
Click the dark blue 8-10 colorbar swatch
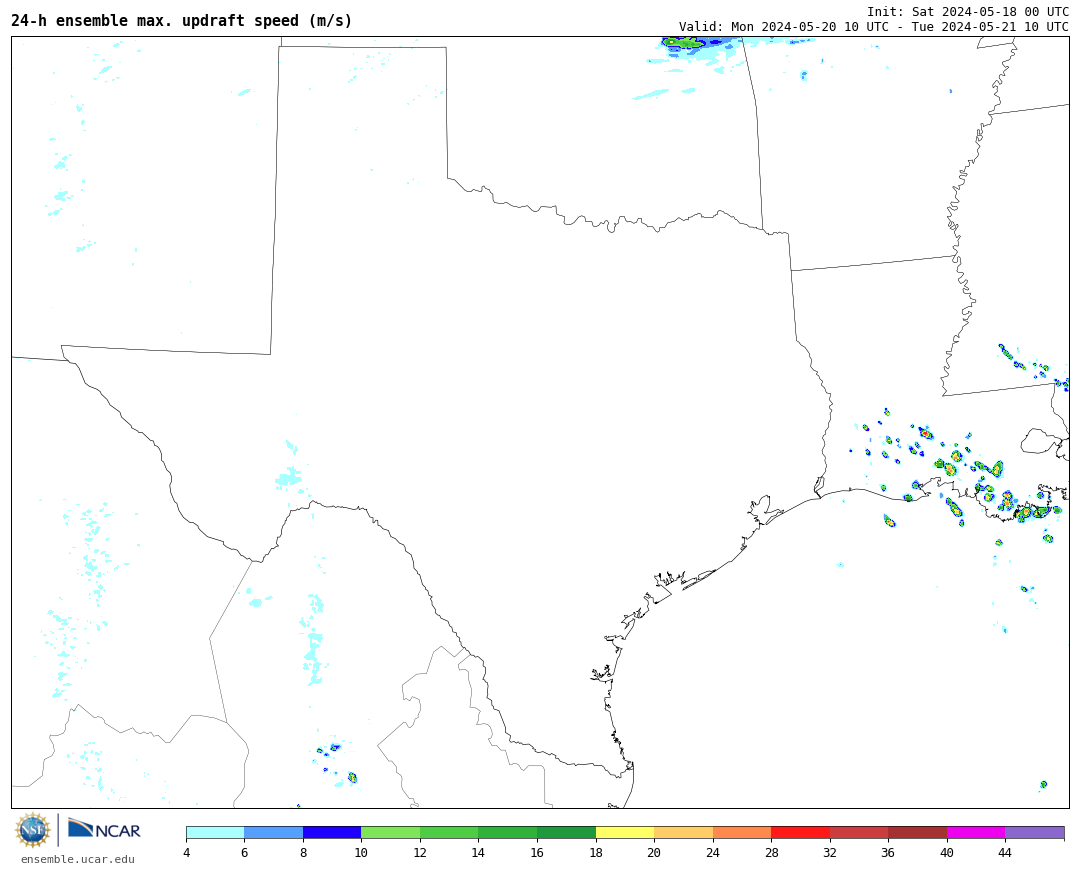(332, 832)
